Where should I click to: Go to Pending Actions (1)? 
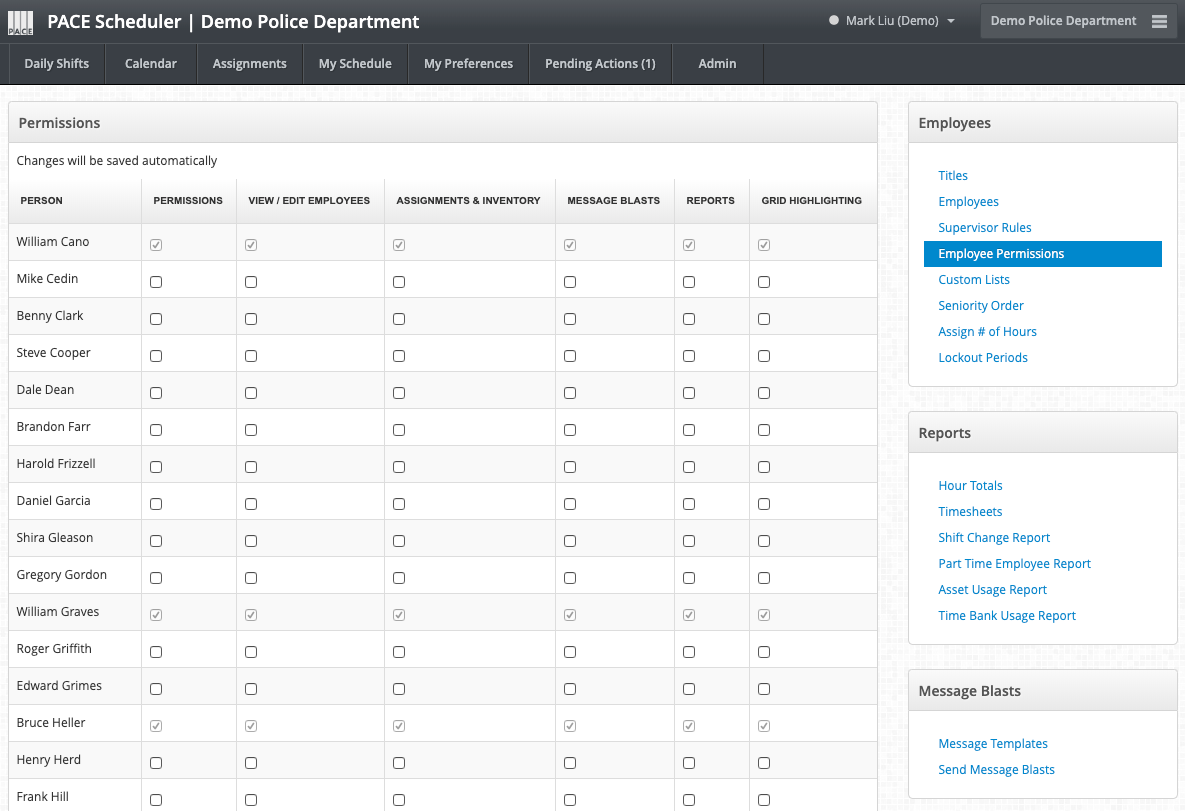[x=600, y=64]
